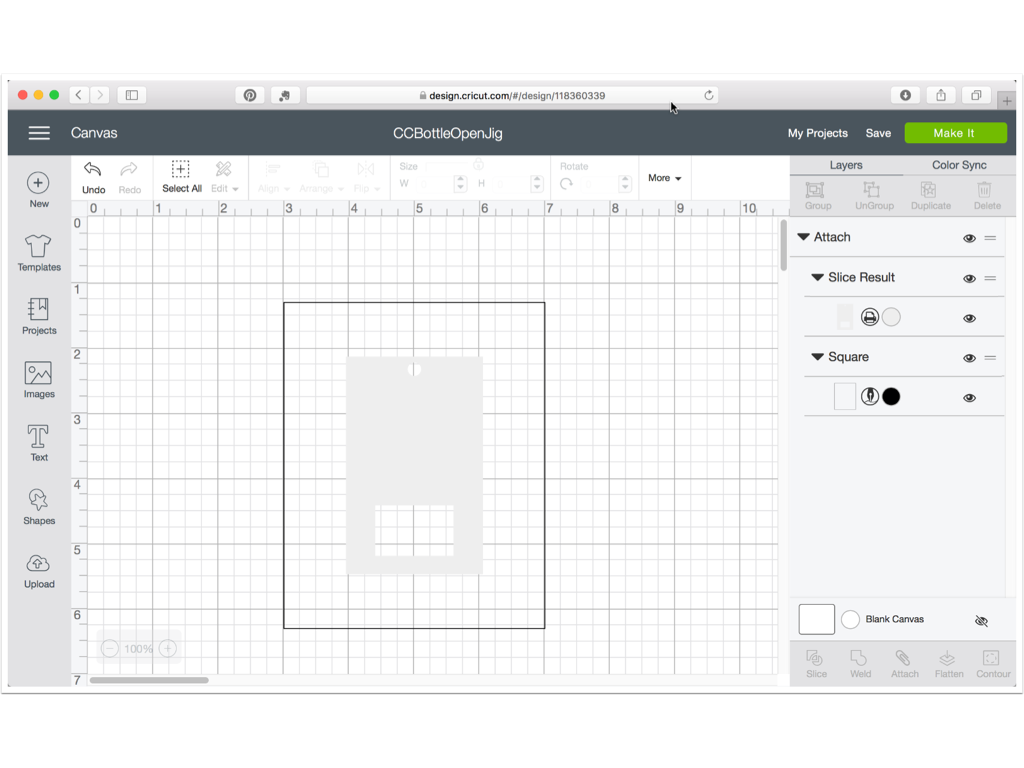
Task: Toggle the size lock icon
Action: click(478, 164)
